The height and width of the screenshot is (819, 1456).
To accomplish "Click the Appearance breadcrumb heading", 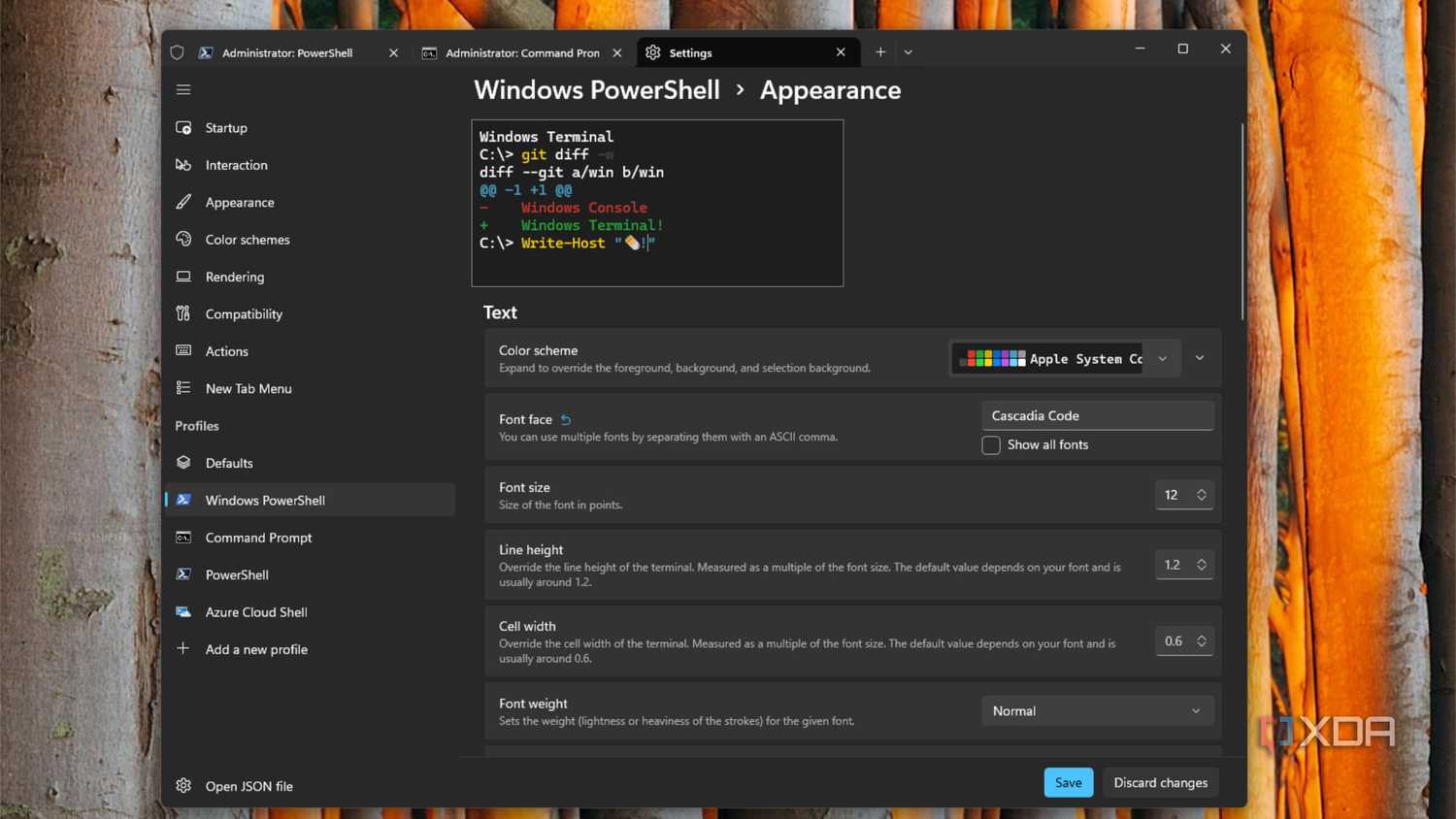I will (x=831, y=90).
